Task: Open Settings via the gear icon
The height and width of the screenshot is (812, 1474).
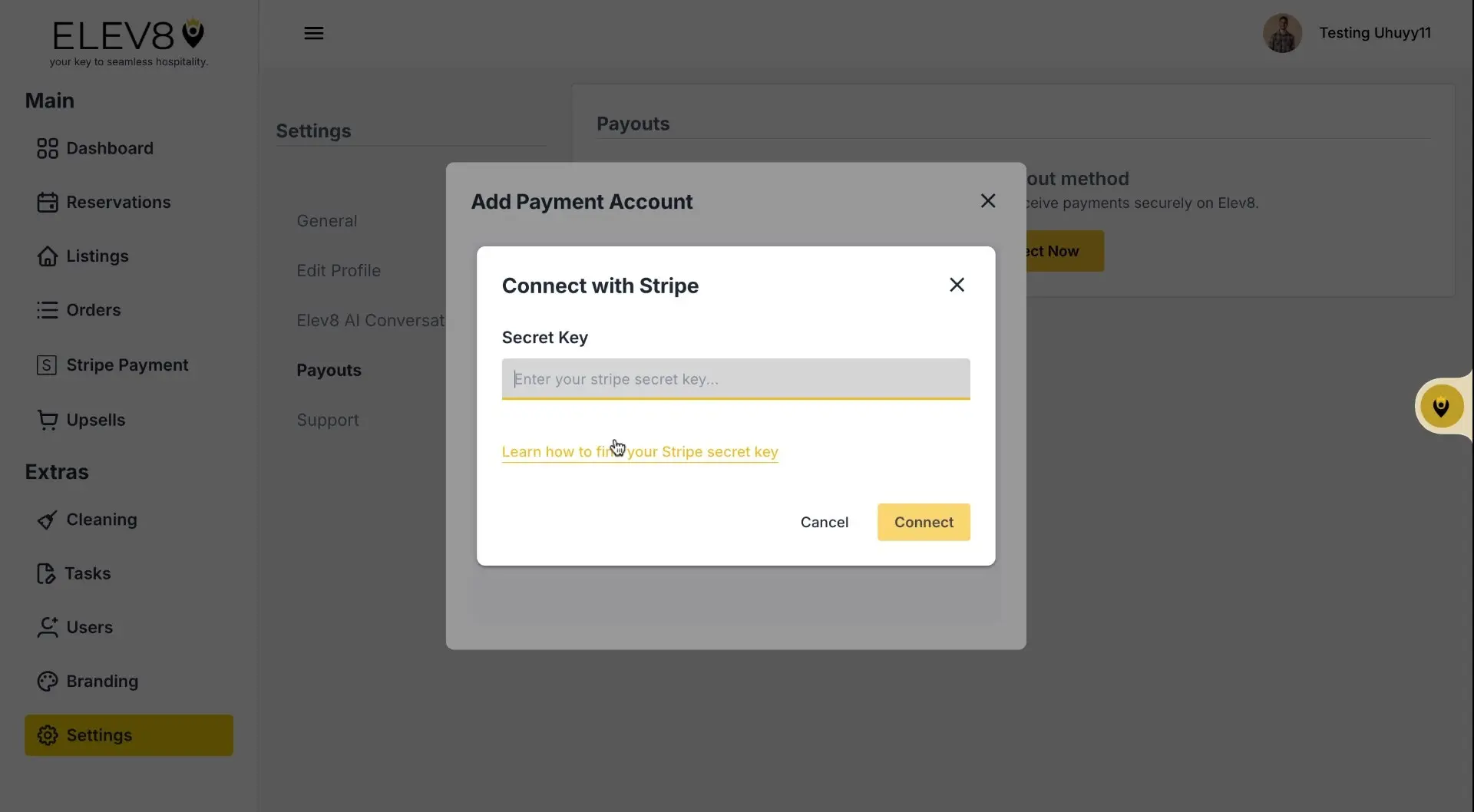Action: pyautogui.click(x=48, y=734)
